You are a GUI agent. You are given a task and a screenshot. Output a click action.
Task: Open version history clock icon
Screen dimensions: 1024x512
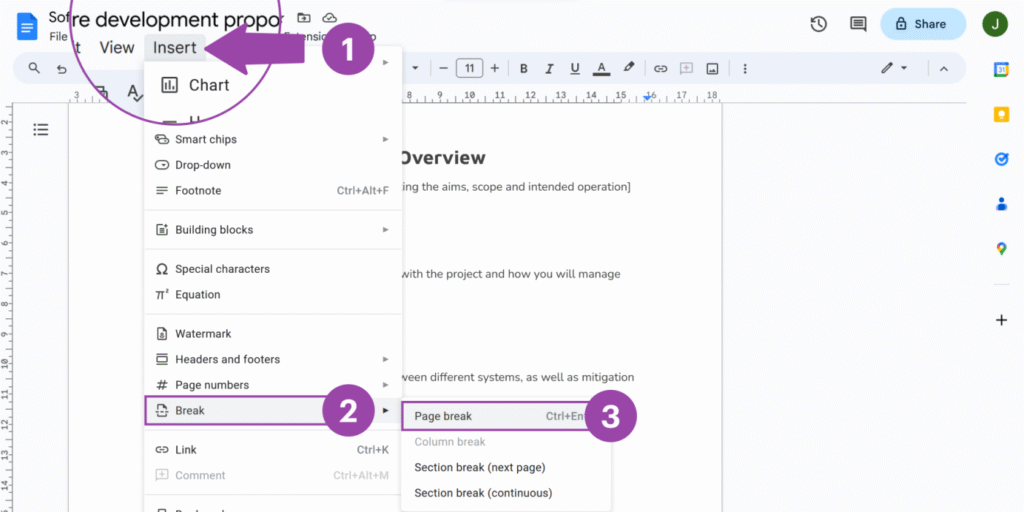click(818, 24)
